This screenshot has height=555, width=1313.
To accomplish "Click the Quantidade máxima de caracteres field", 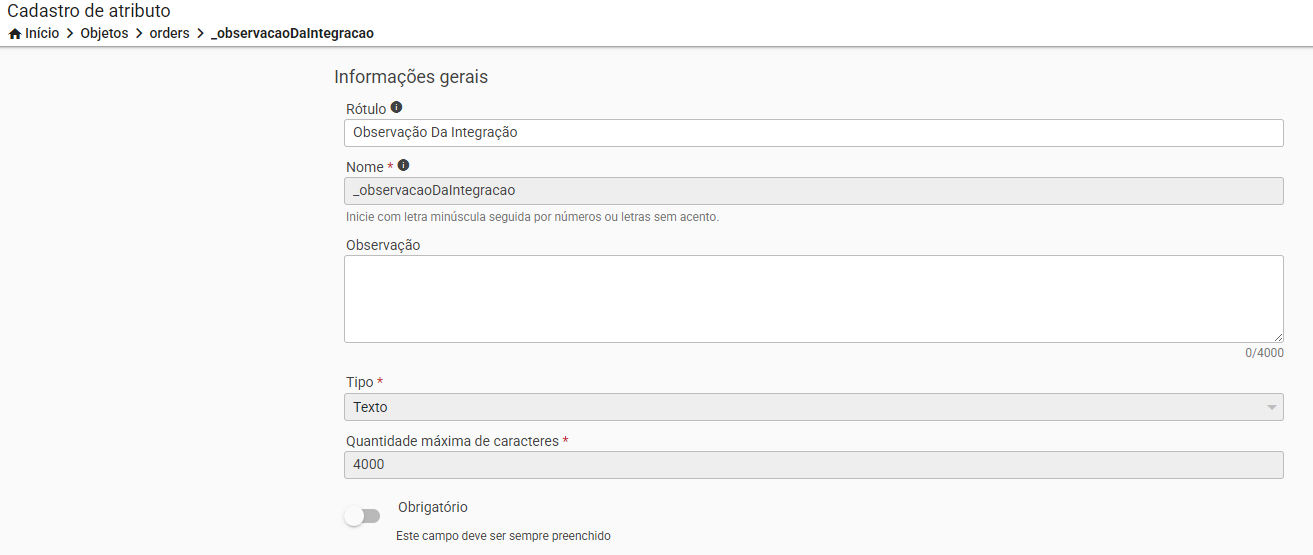I will coord(813,465).
